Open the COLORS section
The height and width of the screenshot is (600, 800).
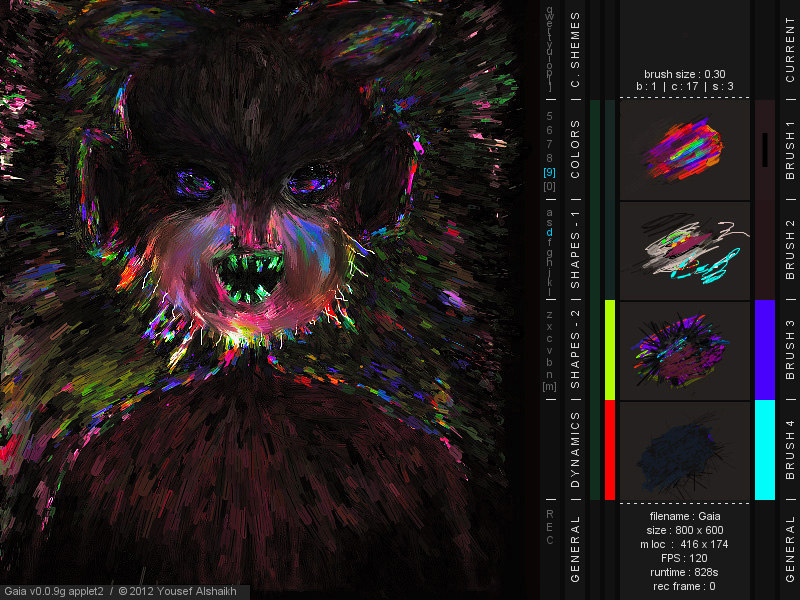[x=576, y=148]
